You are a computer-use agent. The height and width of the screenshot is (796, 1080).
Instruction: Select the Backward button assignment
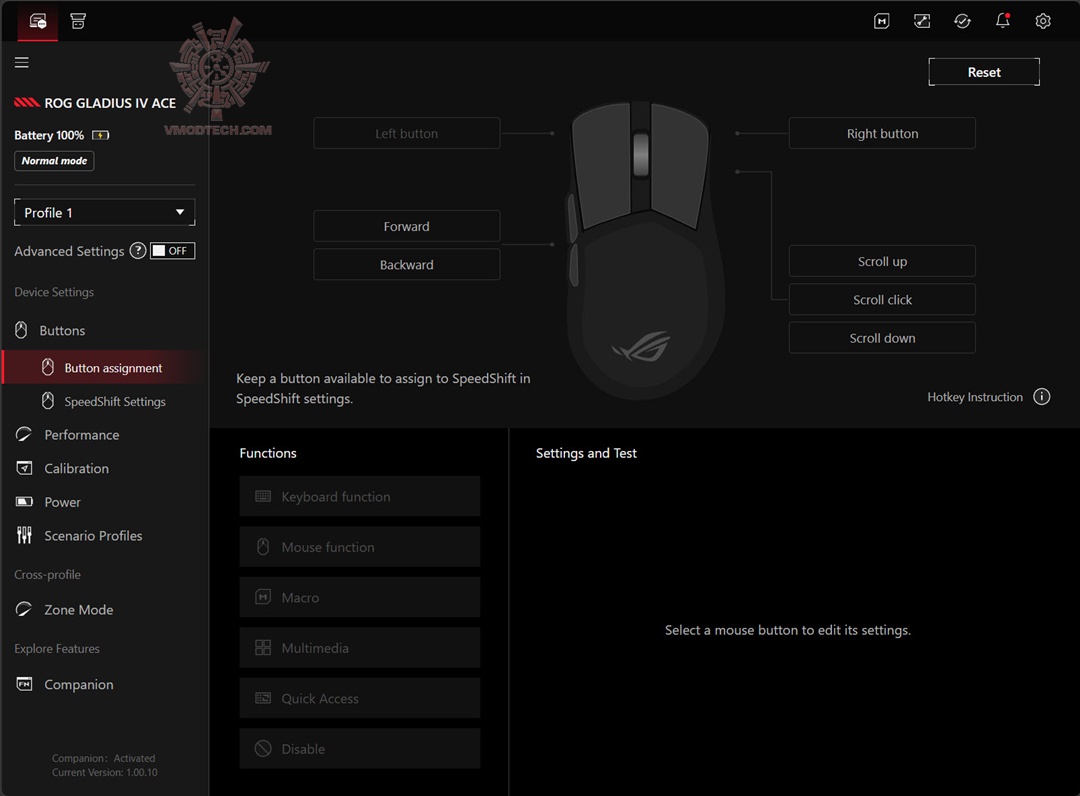click(x=406, y=264)
